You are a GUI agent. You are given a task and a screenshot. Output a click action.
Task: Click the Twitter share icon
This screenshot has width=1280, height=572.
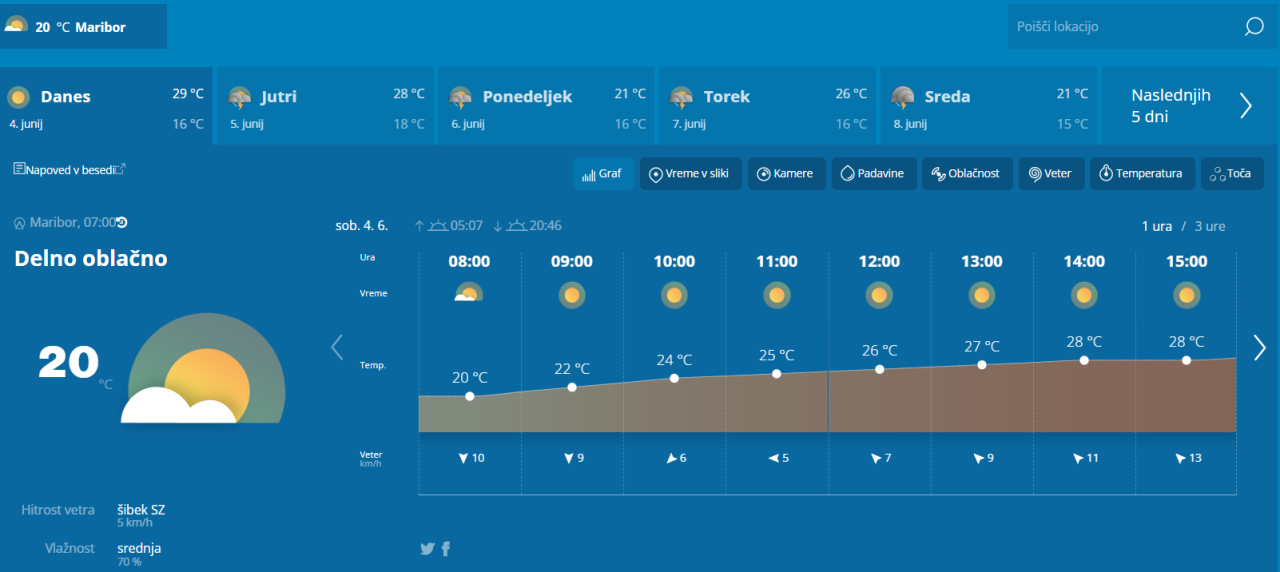(427, 548)
